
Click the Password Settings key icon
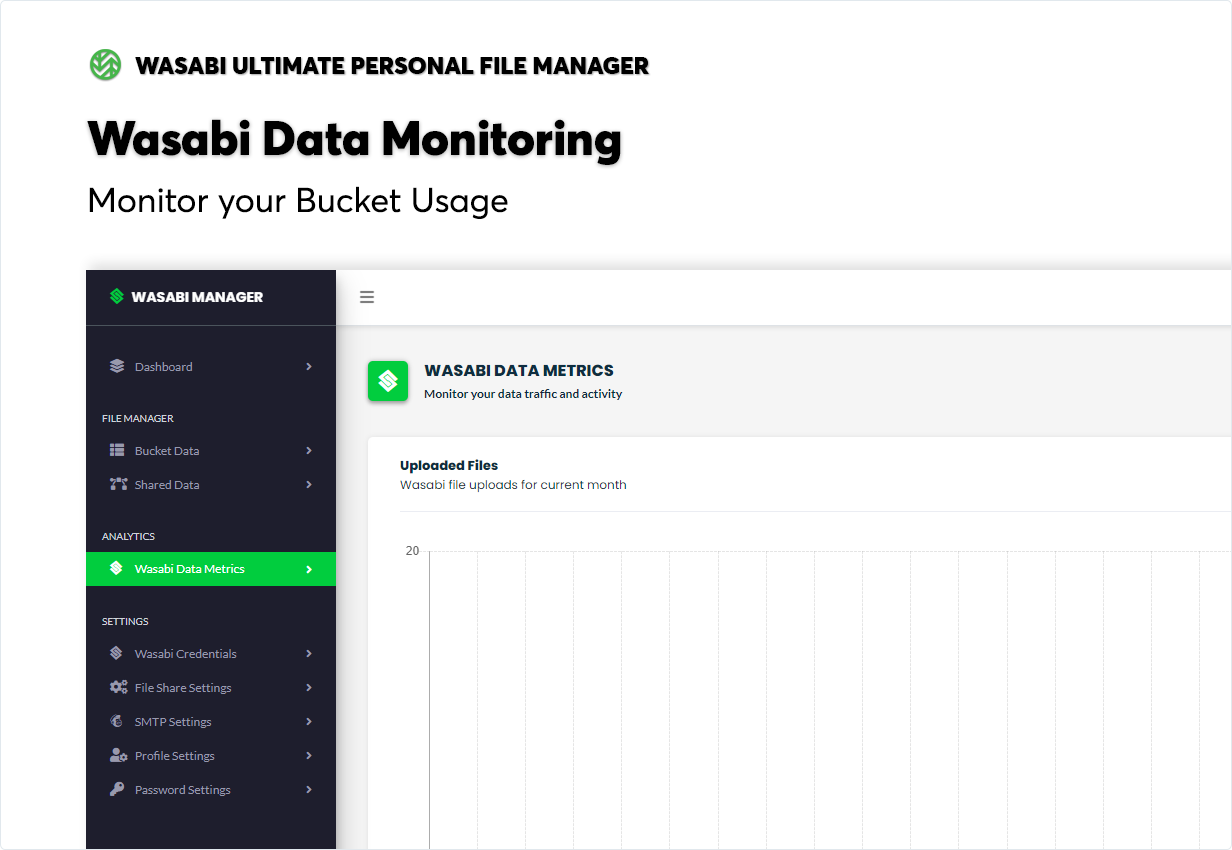click(117, 789)
